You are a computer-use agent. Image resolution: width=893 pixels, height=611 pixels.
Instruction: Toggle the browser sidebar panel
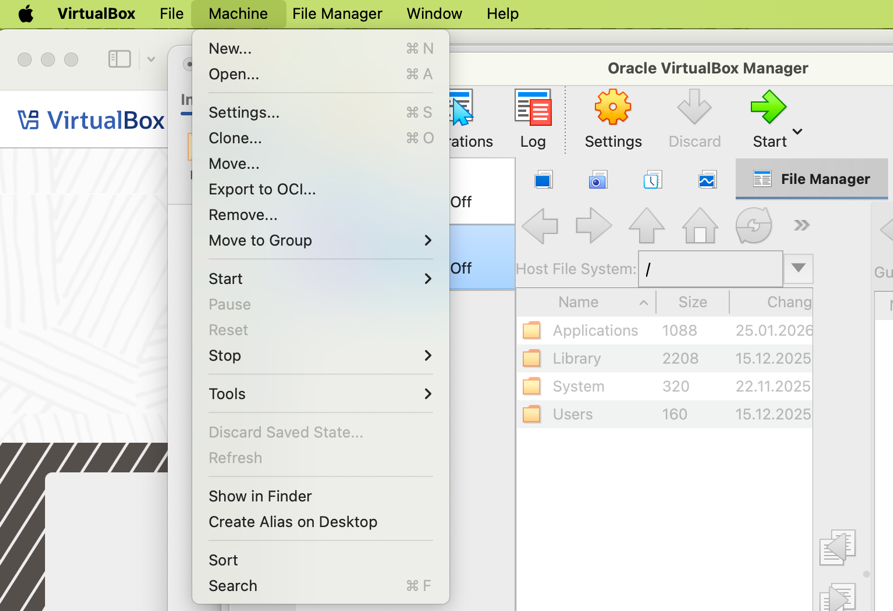click(120, 59)
